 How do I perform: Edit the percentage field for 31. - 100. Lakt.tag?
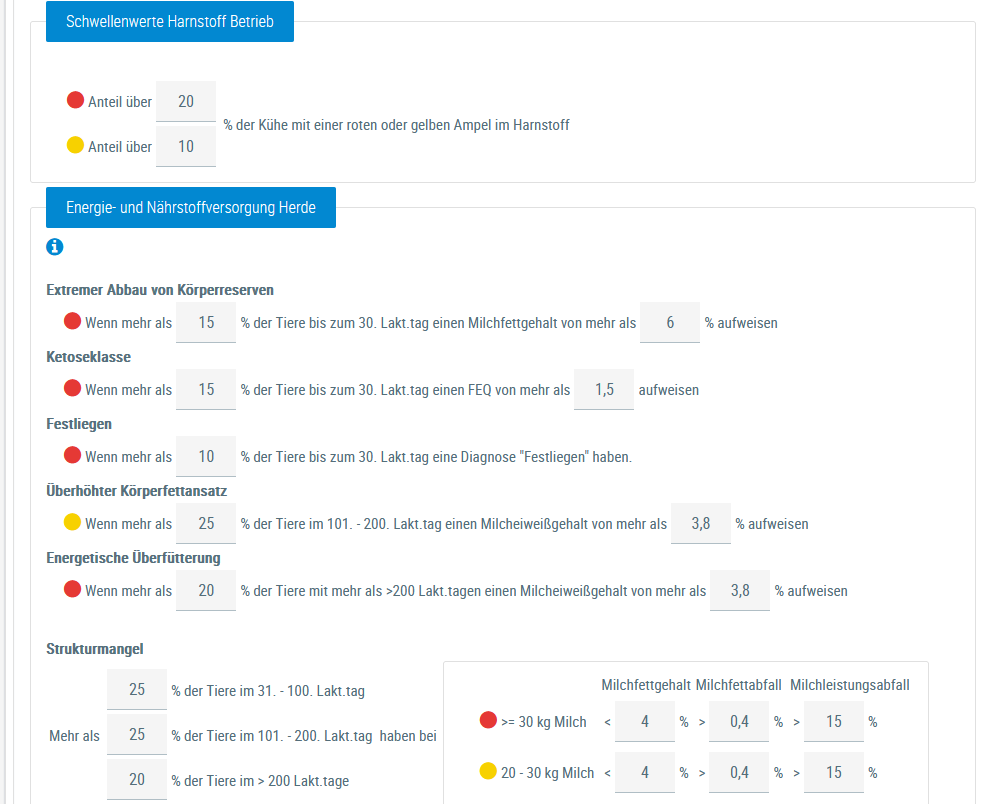[x=137, y=690]
